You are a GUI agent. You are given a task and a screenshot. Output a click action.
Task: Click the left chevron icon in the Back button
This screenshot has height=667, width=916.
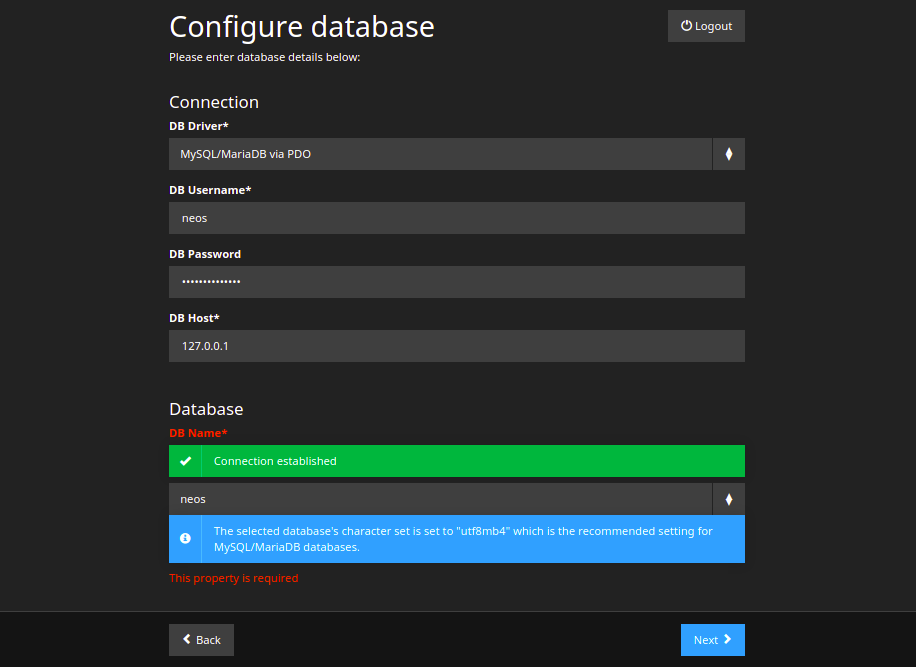coord(186,639)
